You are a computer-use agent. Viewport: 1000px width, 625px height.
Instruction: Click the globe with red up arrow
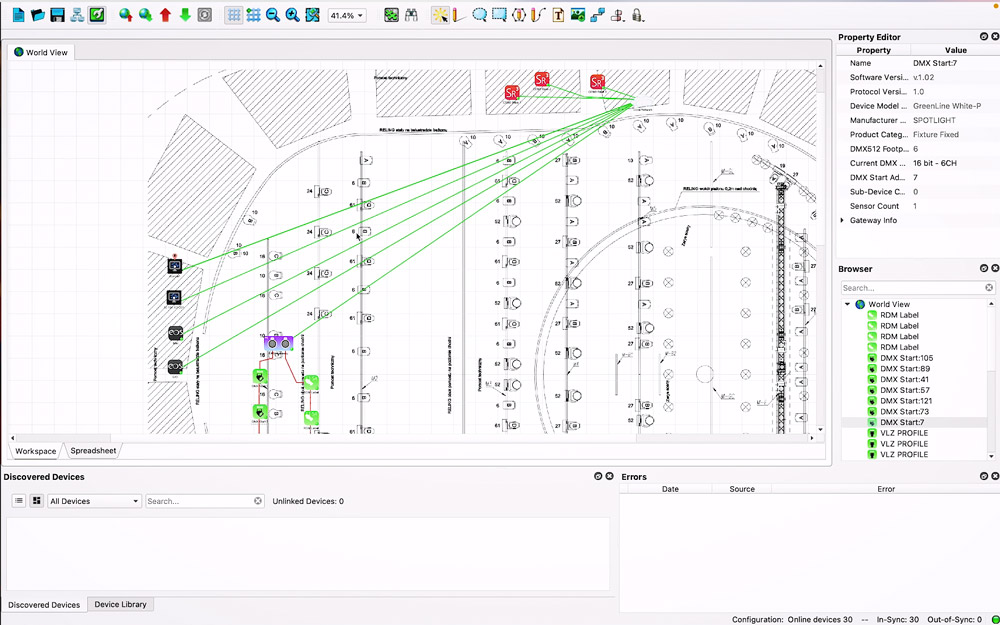point(126,15)
